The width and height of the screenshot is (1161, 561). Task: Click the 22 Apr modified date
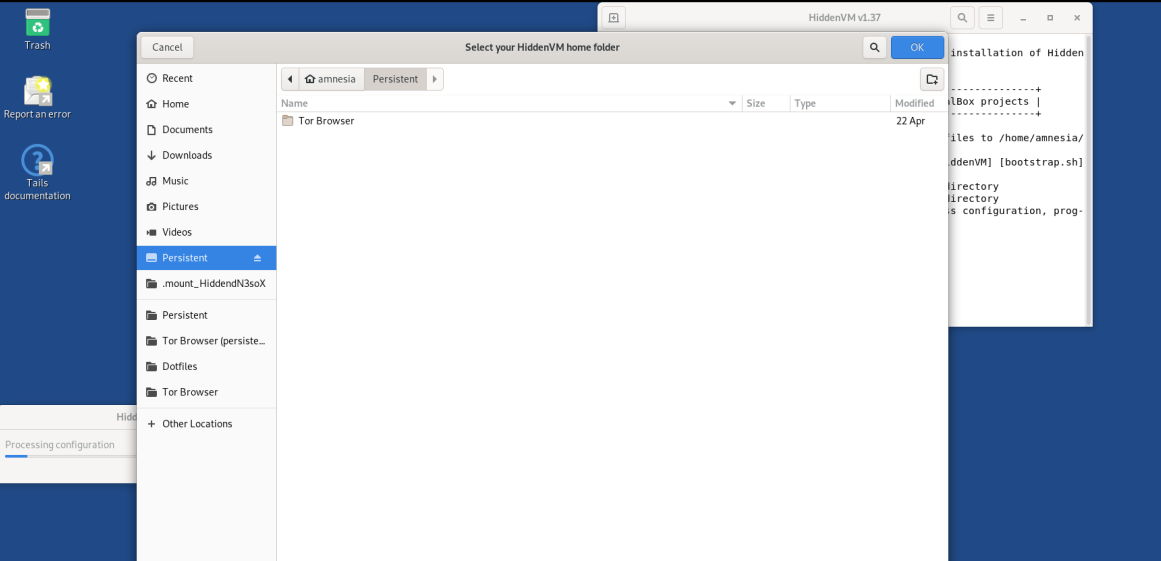[910, 121]
